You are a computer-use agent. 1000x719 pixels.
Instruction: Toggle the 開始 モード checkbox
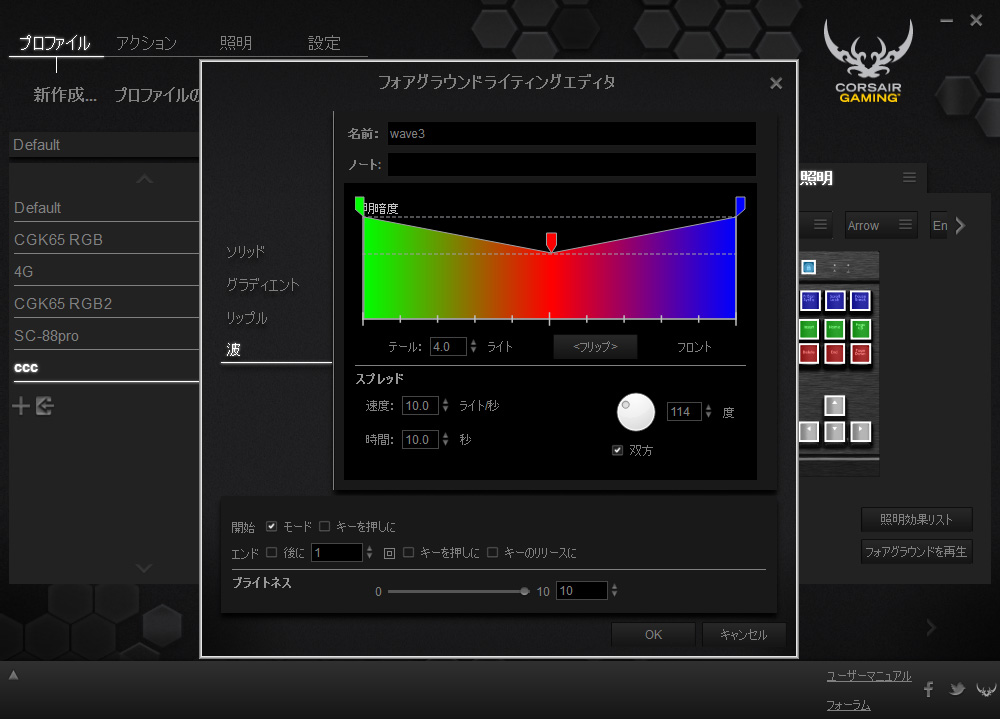(272, 526)
